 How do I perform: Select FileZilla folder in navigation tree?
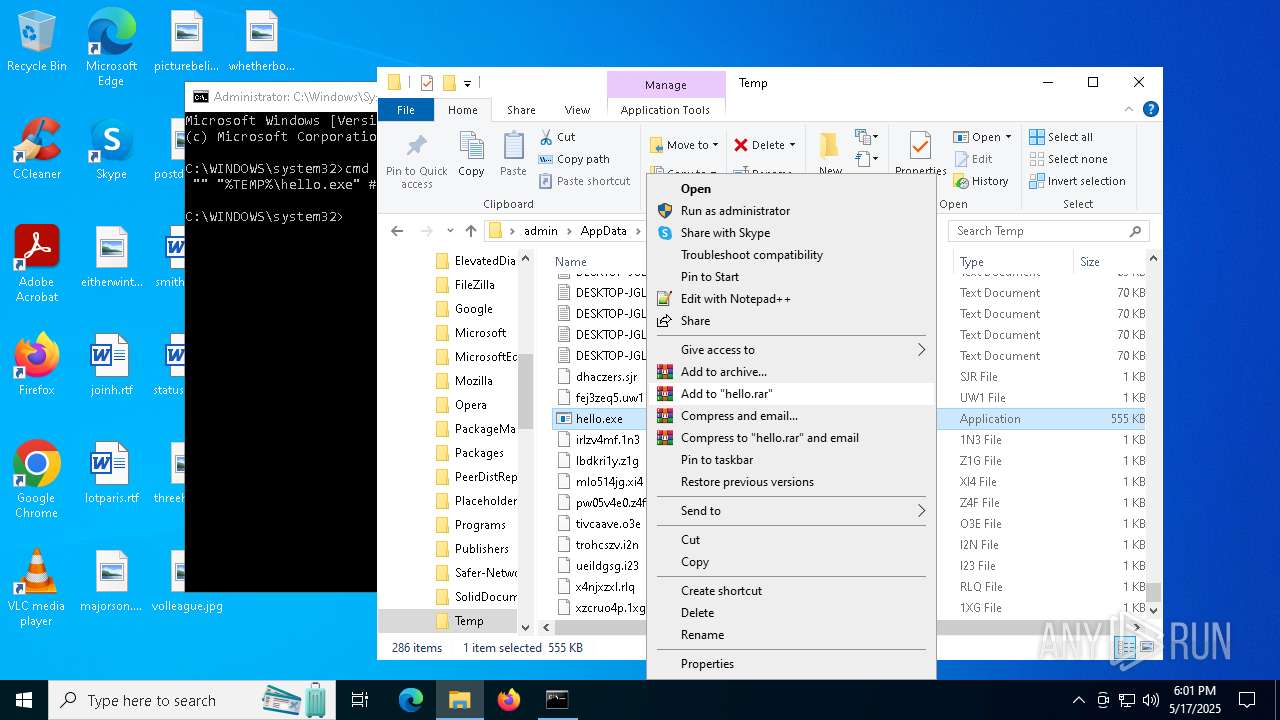(474, 285)
